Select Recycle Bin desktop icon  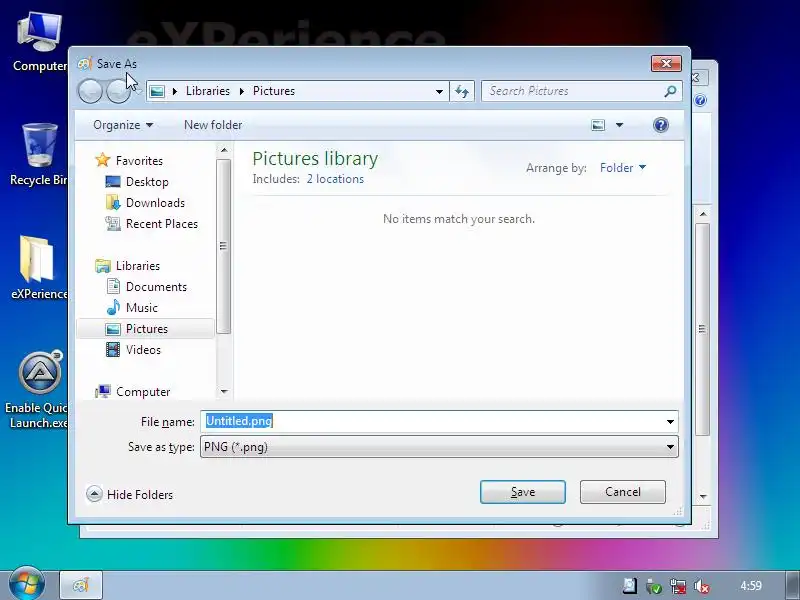tap(39, 155)
